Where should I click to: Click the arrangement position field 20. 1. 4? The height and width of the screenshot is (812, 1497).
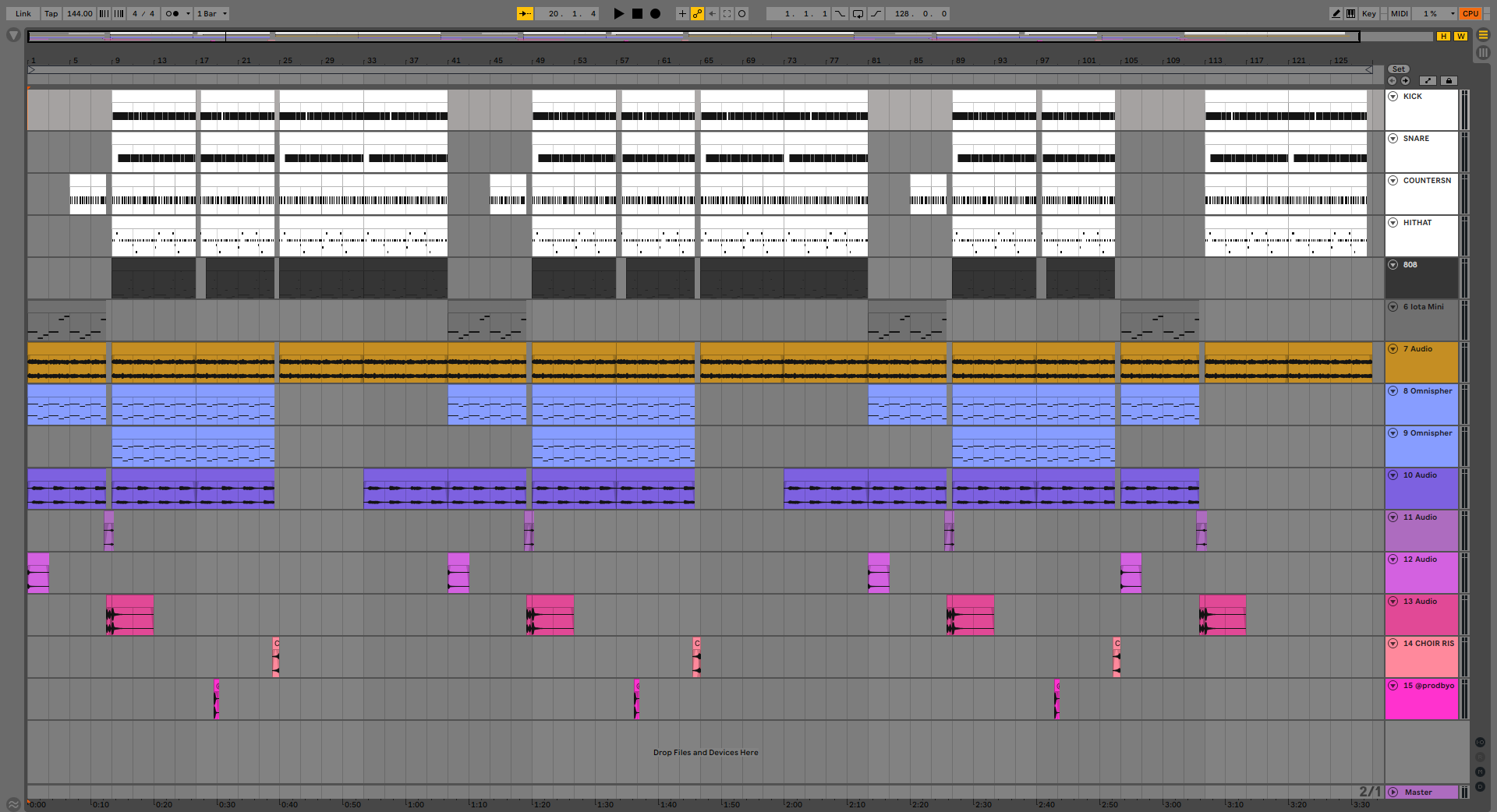click(x=568, y=13)
